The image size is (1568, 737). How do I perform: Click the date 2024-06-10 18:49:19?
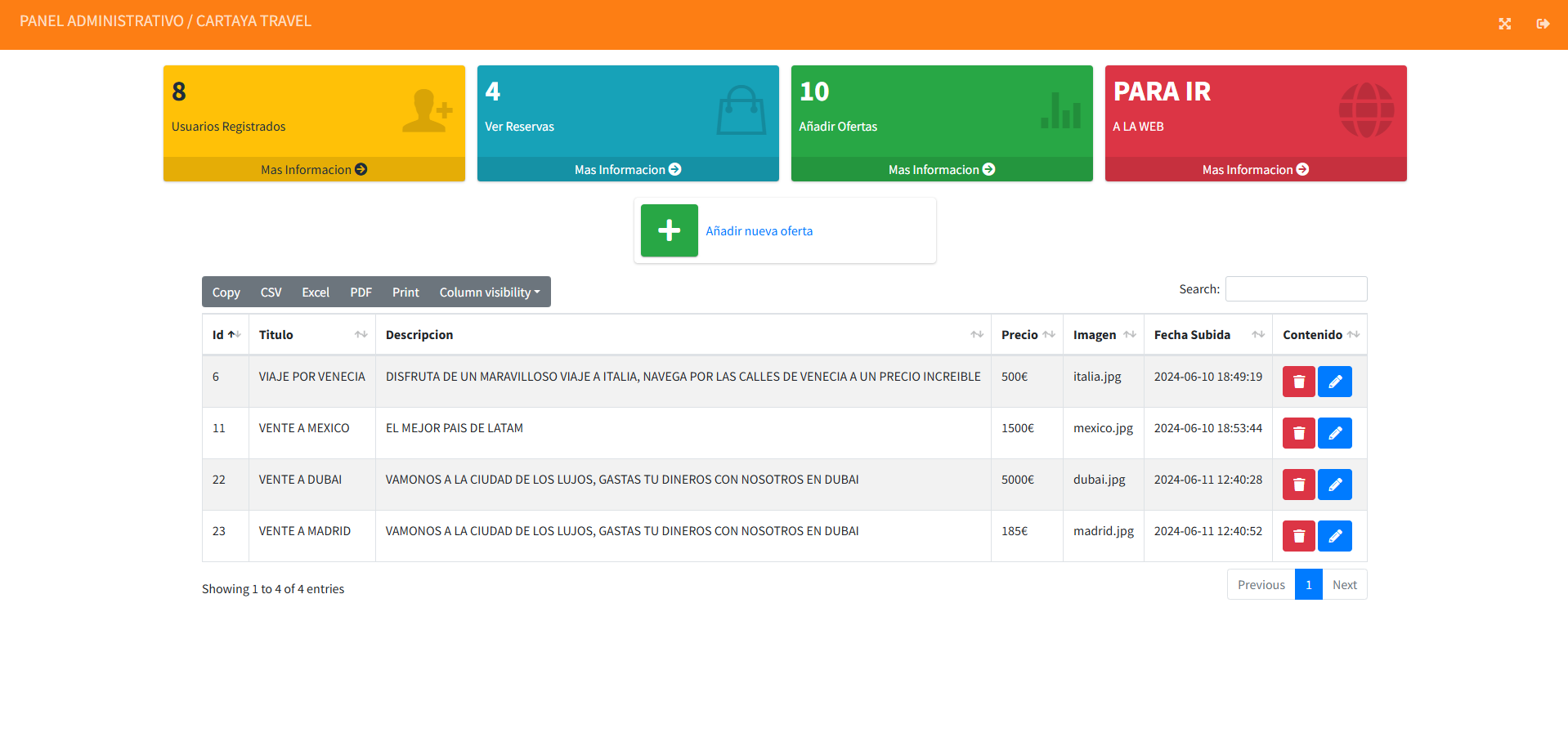click(1207, 377)
